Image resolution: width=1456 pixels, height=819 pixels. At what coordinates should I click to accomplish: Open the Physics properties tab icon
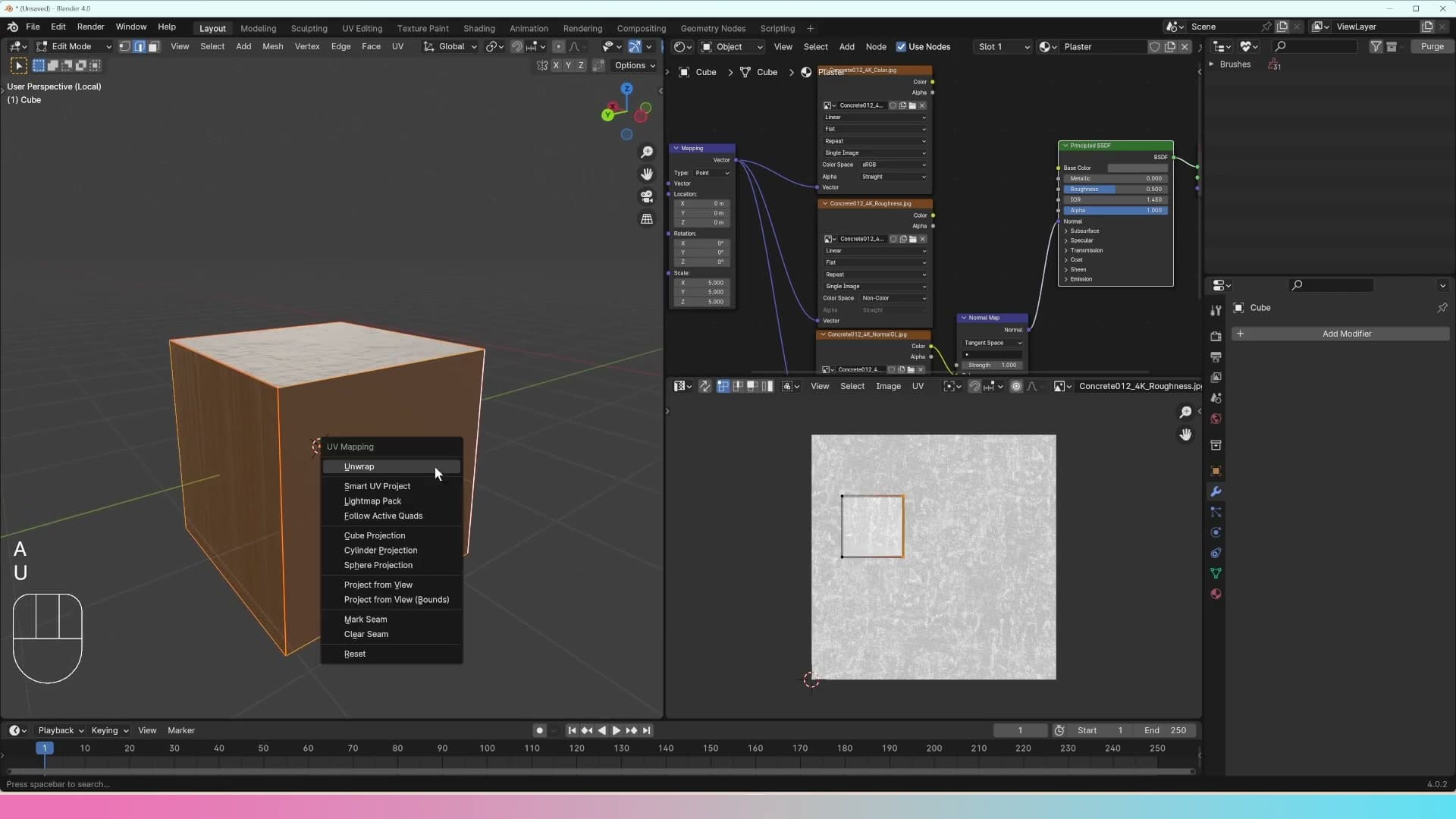[x=1216, y=532]
